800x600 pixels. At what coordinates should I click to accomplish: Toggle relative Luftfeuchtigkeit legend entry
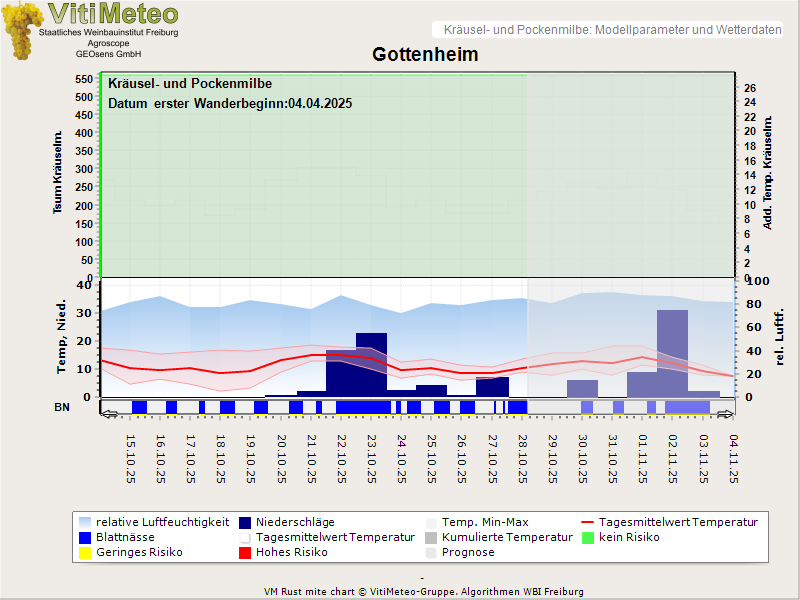tap(161, 522)
